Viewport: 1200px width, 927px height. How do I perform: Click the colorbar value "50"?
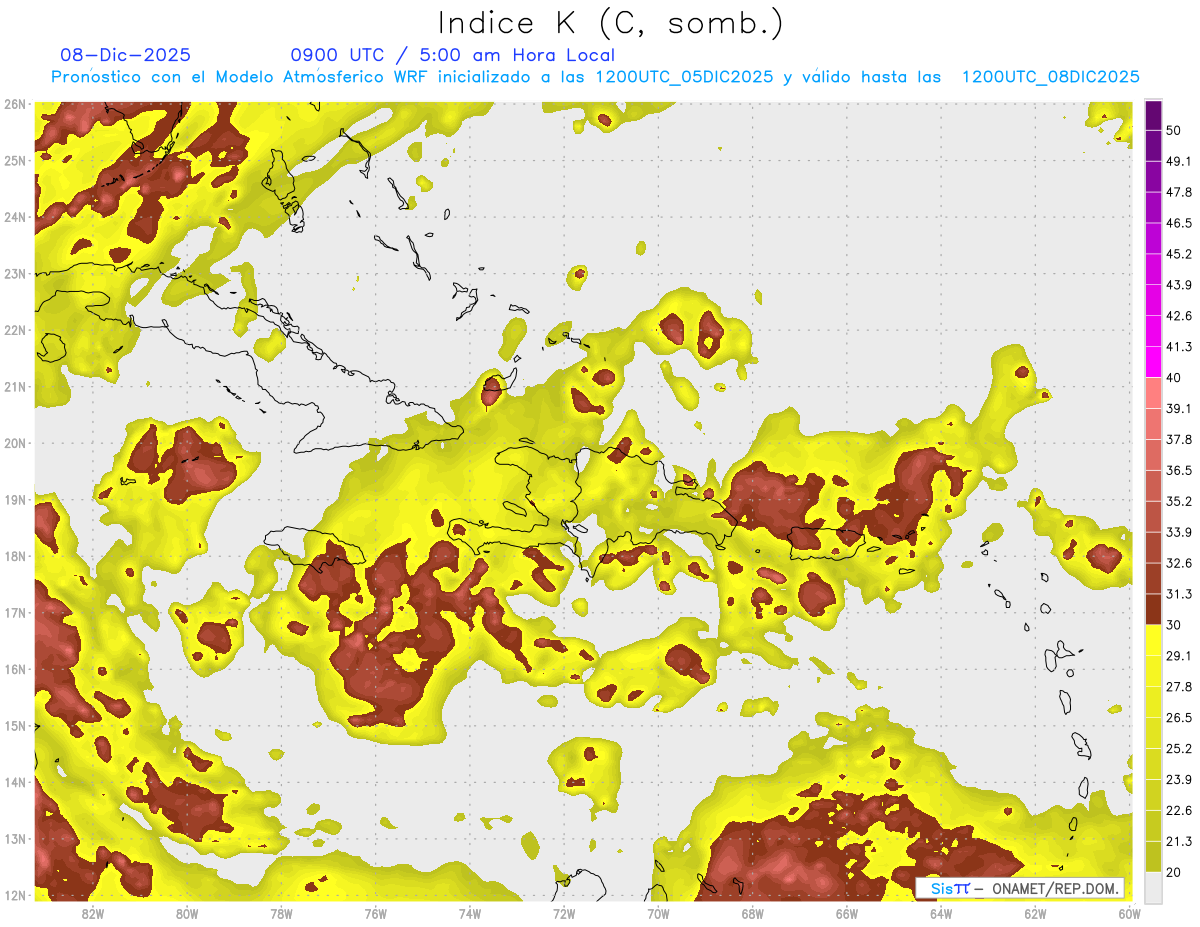tap(1174, 130)
